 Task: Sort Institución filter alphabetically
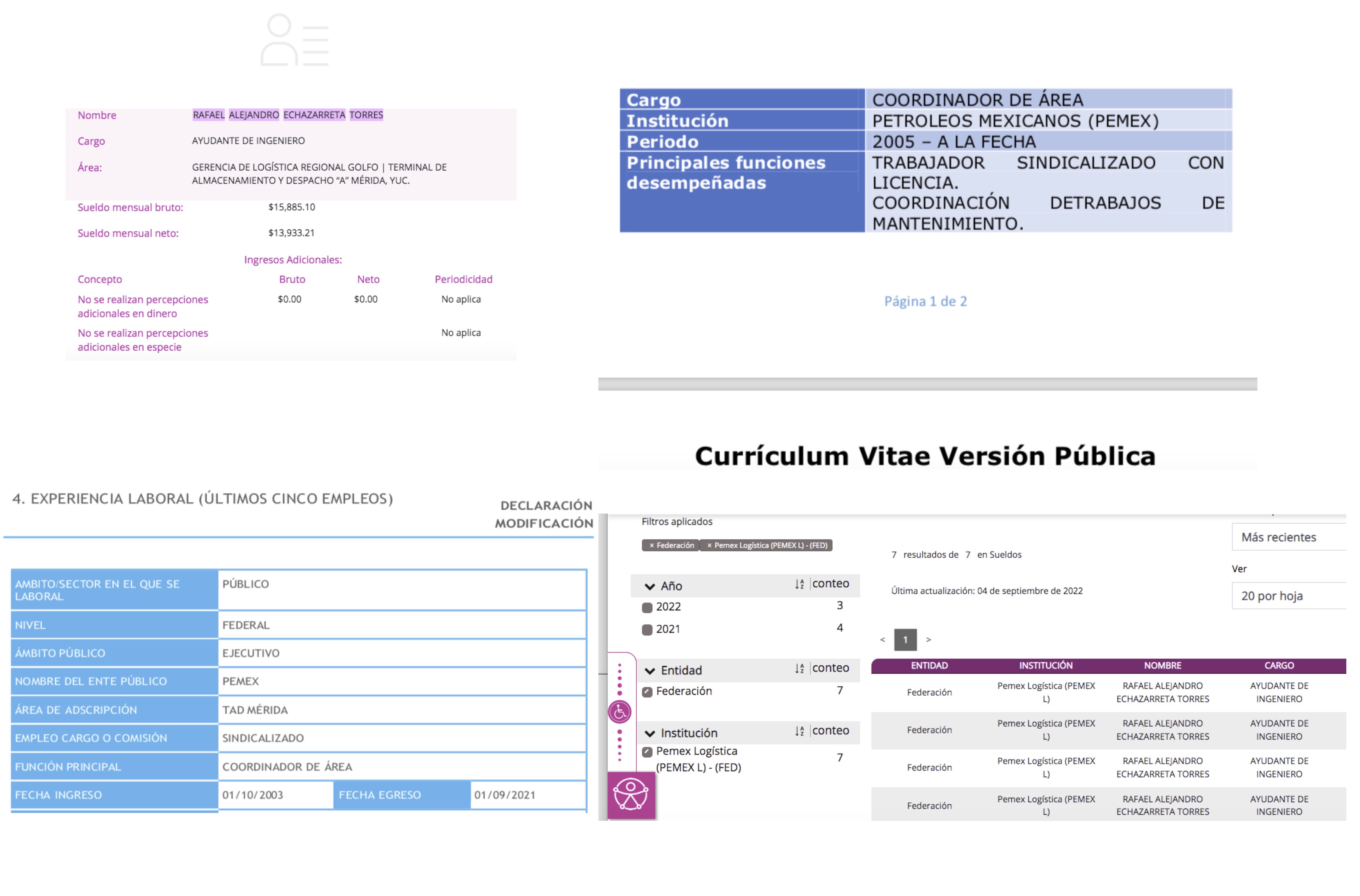pos(799,731)
